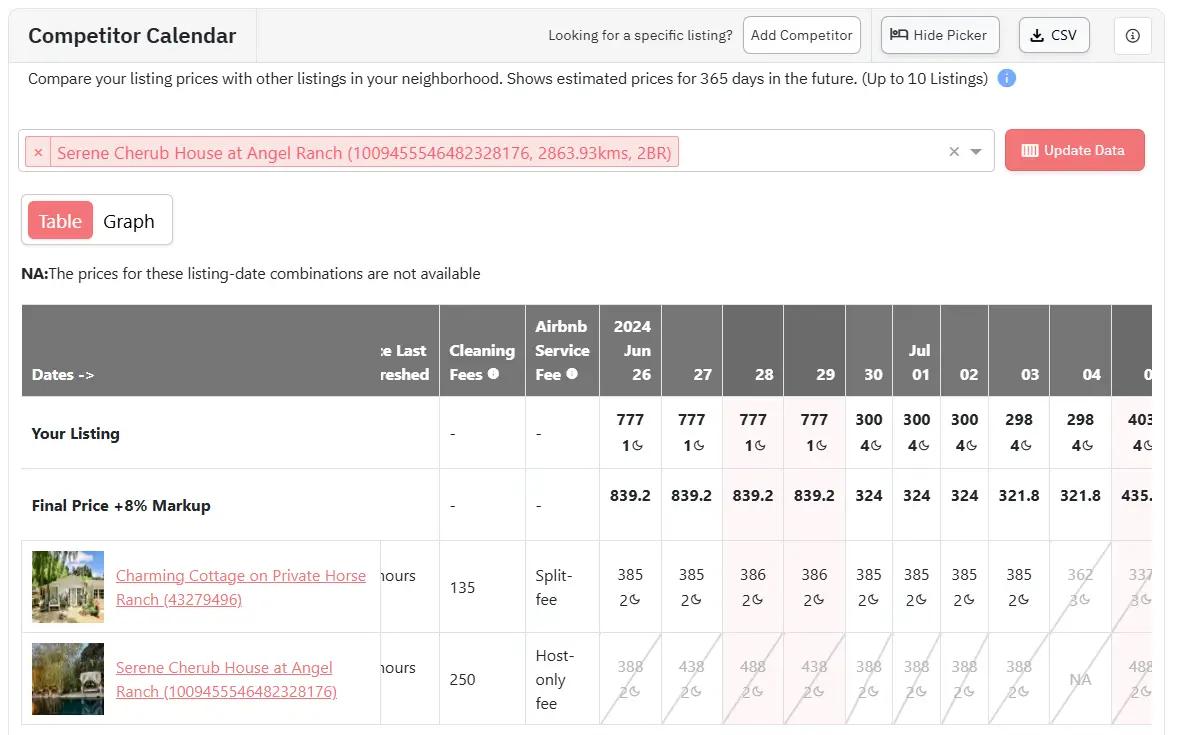The width and height of the screenshot is (1178, 735).
Task: Open the Serene Cherub House listing link
Action: tap(226, 679)
